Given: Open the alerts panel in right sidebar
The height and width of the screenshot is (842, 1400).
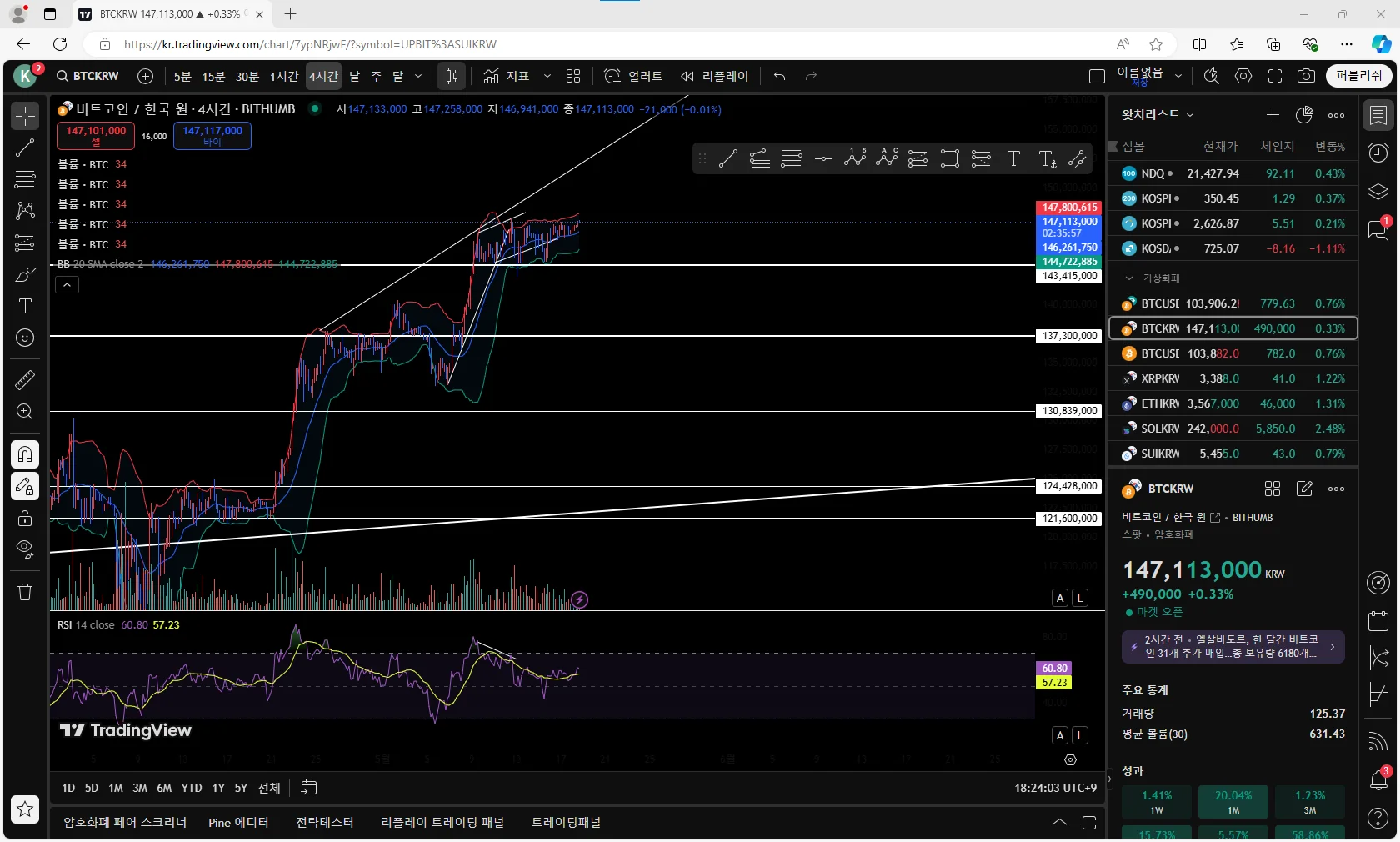Looking at the screenshot, I should (x=1378, y=153).
